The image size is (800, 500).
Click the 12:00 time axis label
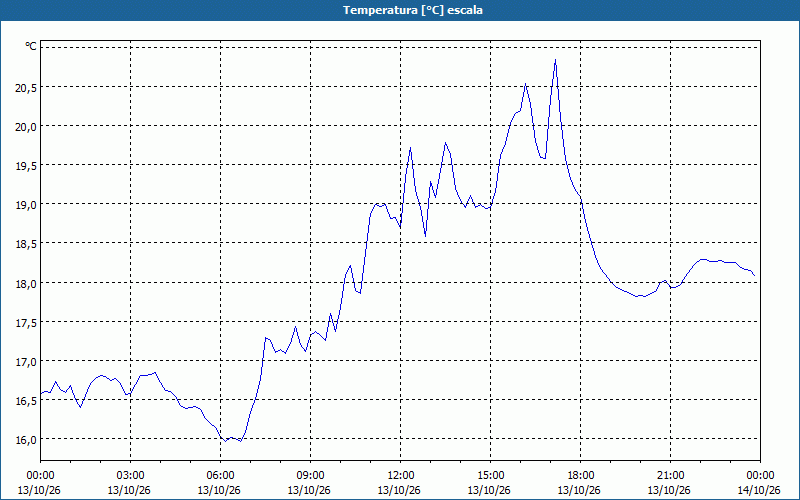401,476
